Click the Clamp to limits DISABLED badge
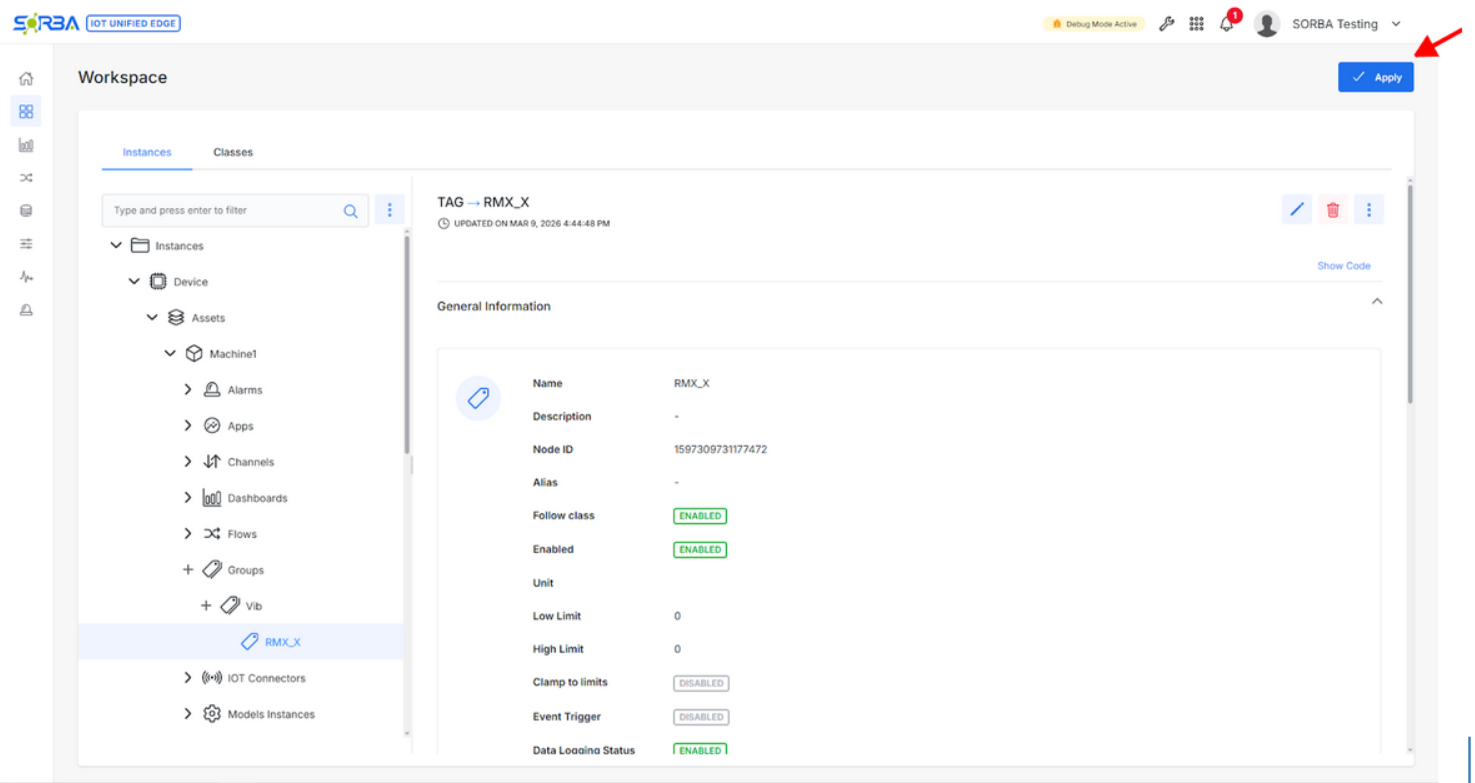This screenshot has height=783, width=1475. 701,683
